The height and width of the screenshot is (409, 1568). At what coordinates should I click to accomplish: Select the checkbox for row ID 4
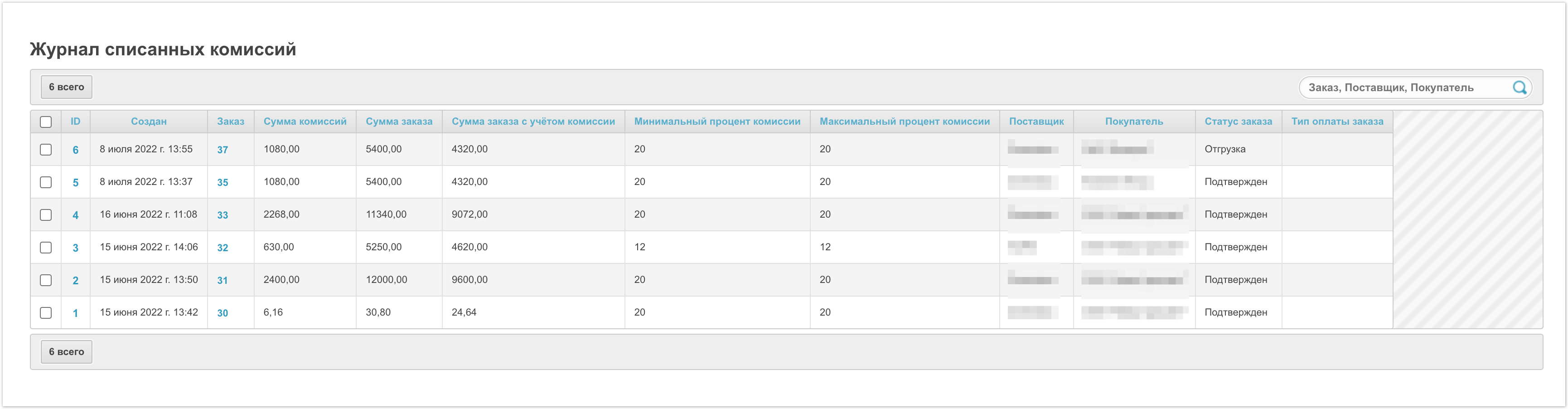(x=46, y=215)
